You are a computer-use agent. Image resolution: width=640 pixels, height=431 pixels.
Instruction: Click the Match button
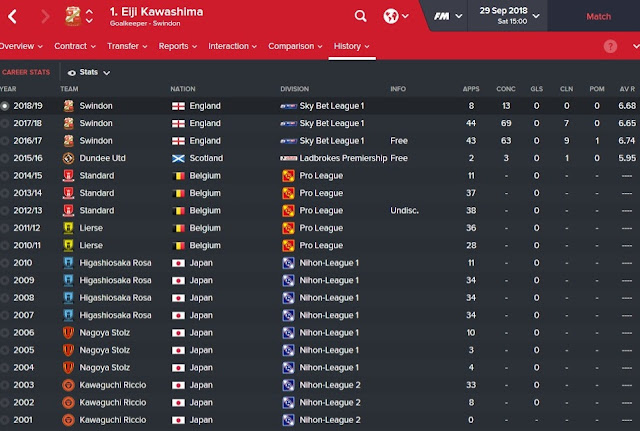pyautogui.click(x=598, y=17)
